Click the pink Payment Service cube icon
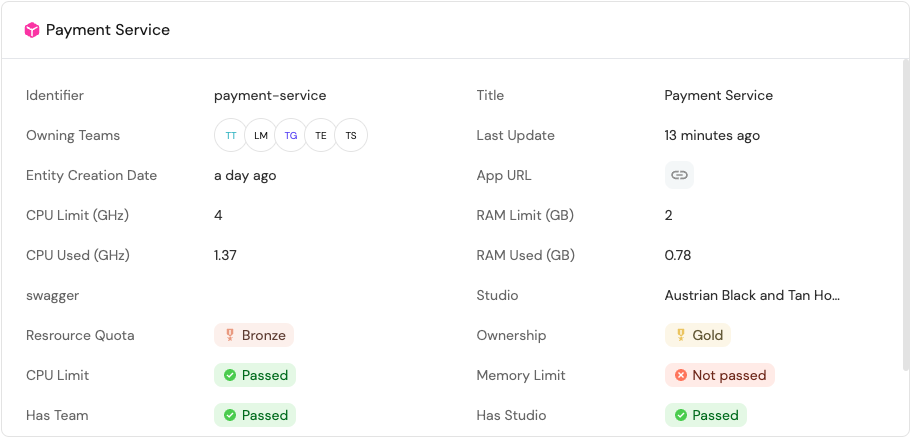This screenshot has height=438, width=911. [x=32, y=30]
